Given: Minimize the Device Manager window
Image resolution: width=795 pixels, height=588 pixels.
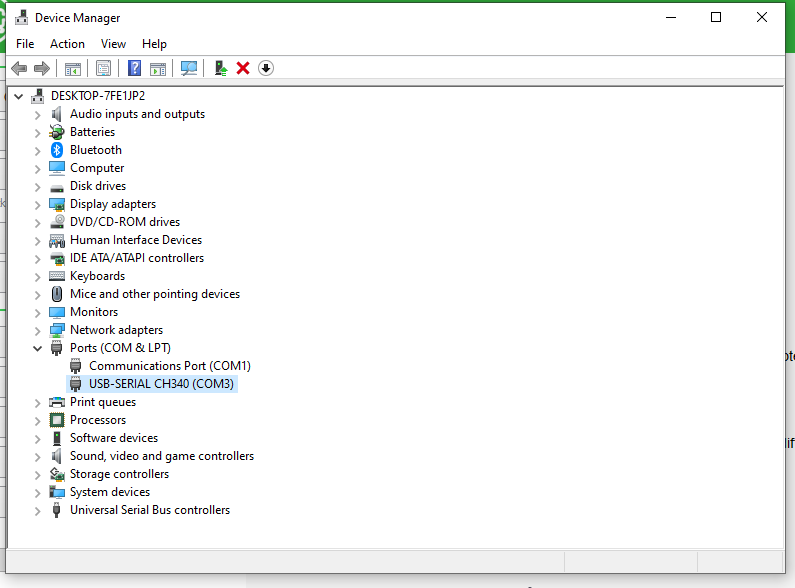Looking at the screenshot, I should tap(671, 17).
